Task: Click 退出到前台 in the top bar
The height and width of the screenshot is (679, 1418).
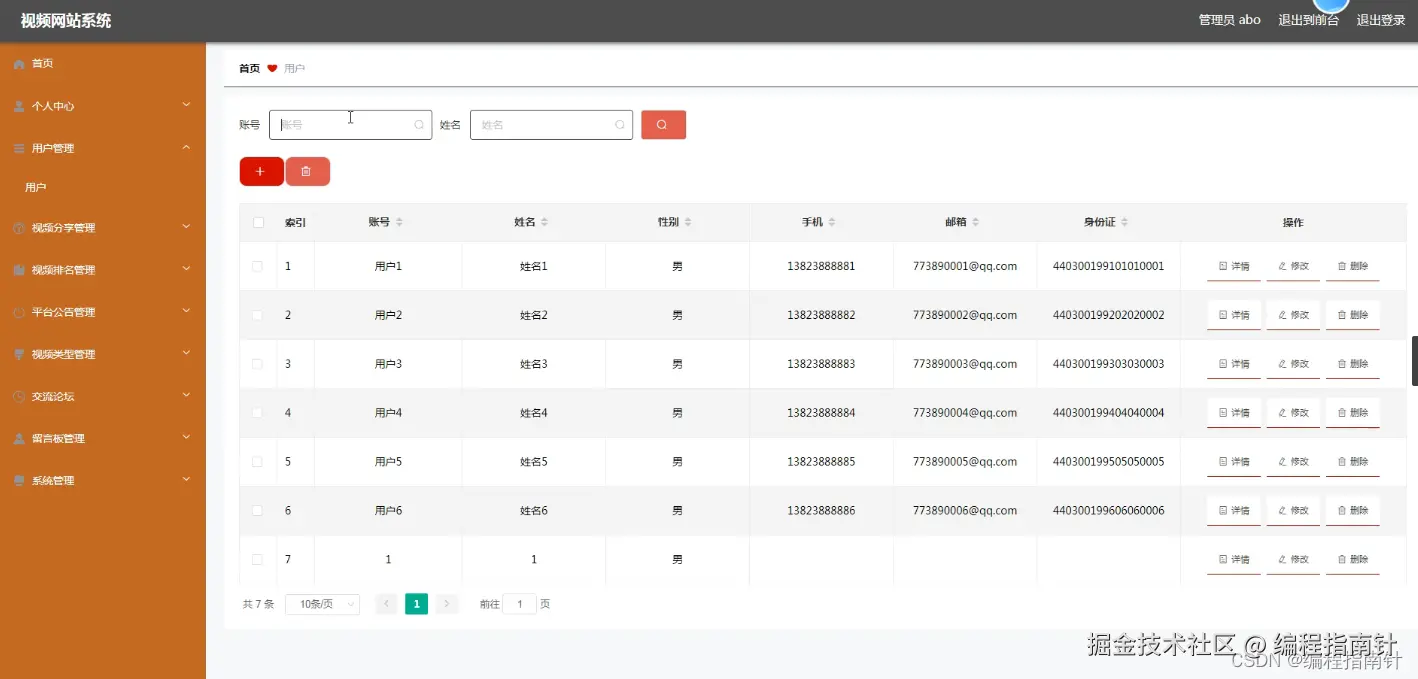Action: 1308,20
